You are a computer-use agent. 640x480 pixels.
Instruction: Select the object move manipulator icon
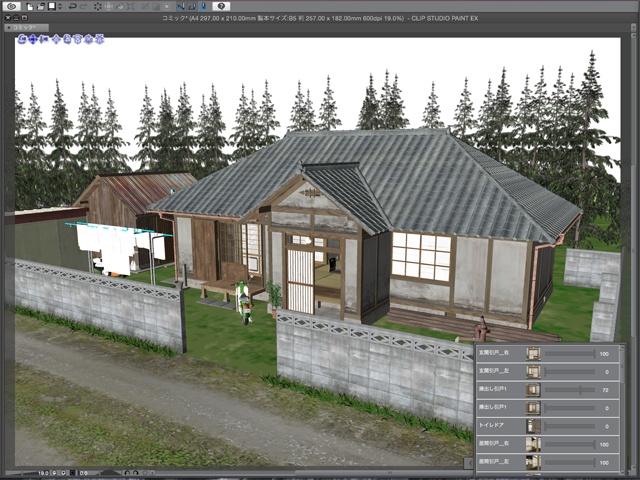56,39
